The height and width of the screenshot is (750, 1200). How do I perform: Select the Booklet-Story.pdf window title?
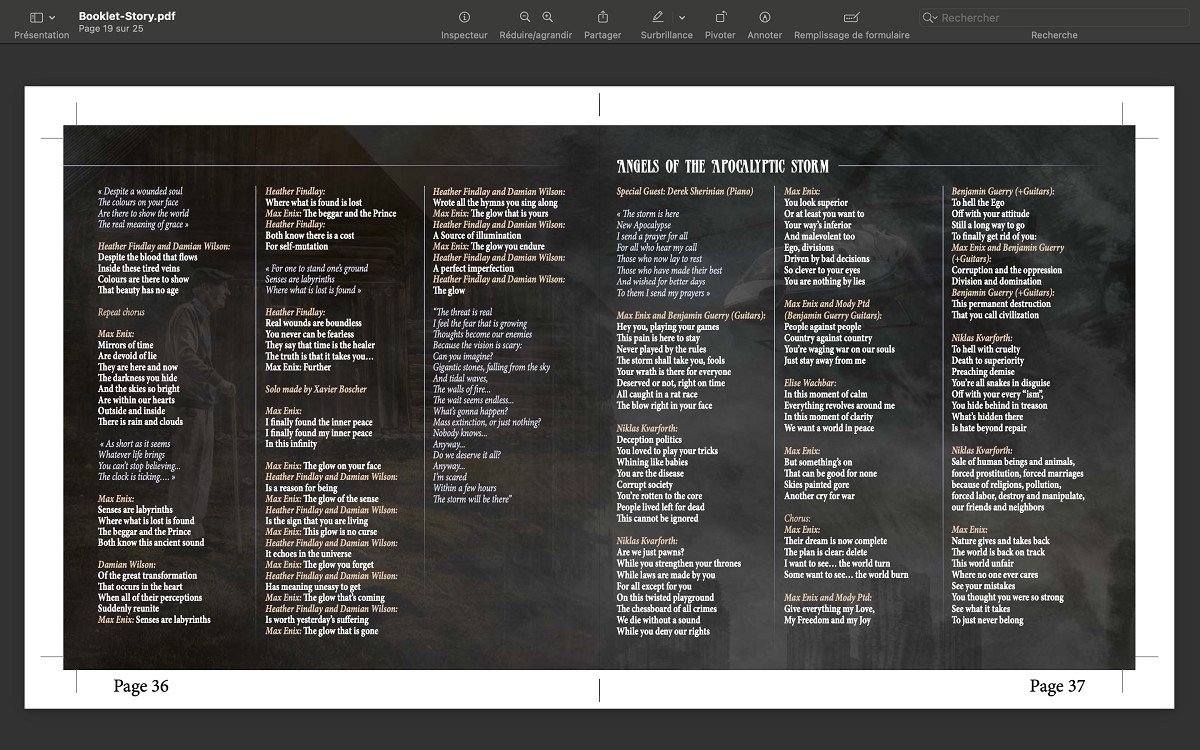[x=127, y=17]
